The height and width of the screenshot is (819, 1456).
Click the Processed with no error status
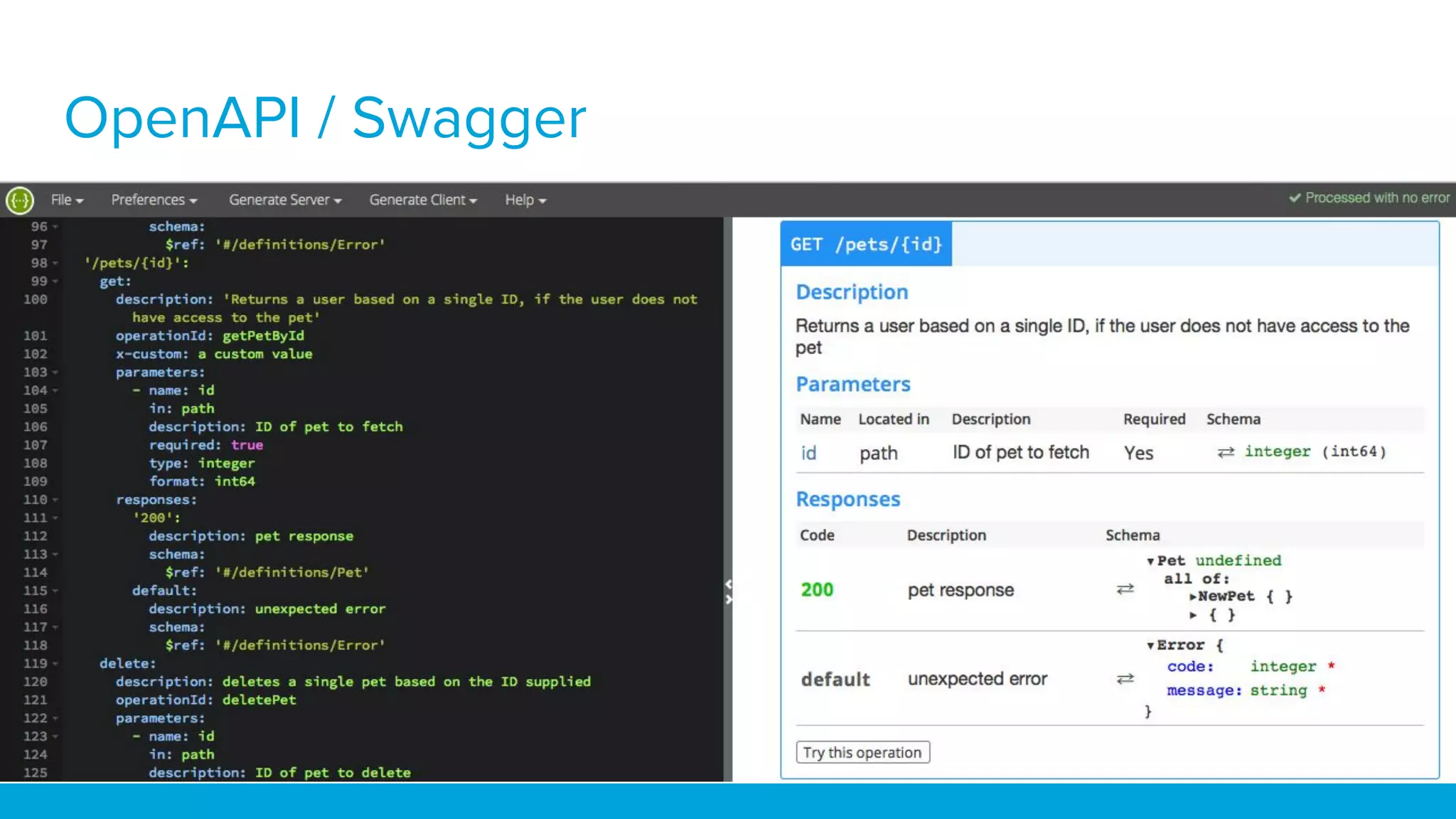(1369, 198)
